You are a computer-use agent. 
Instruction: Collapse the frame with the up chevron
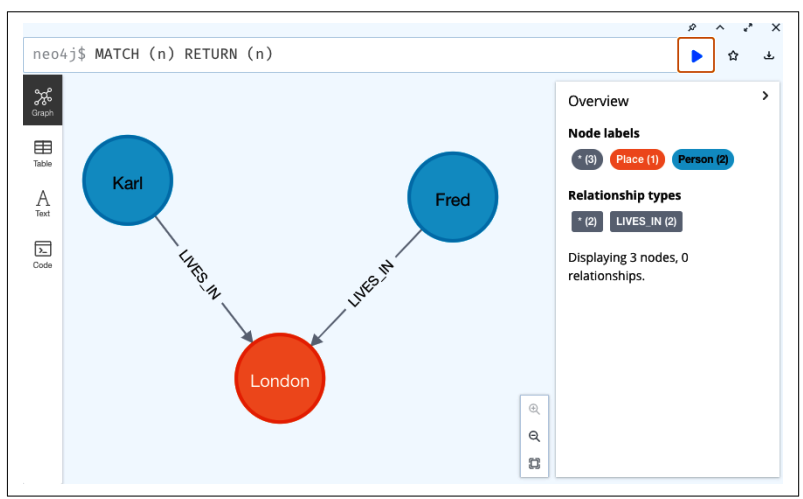click(720, 27)
